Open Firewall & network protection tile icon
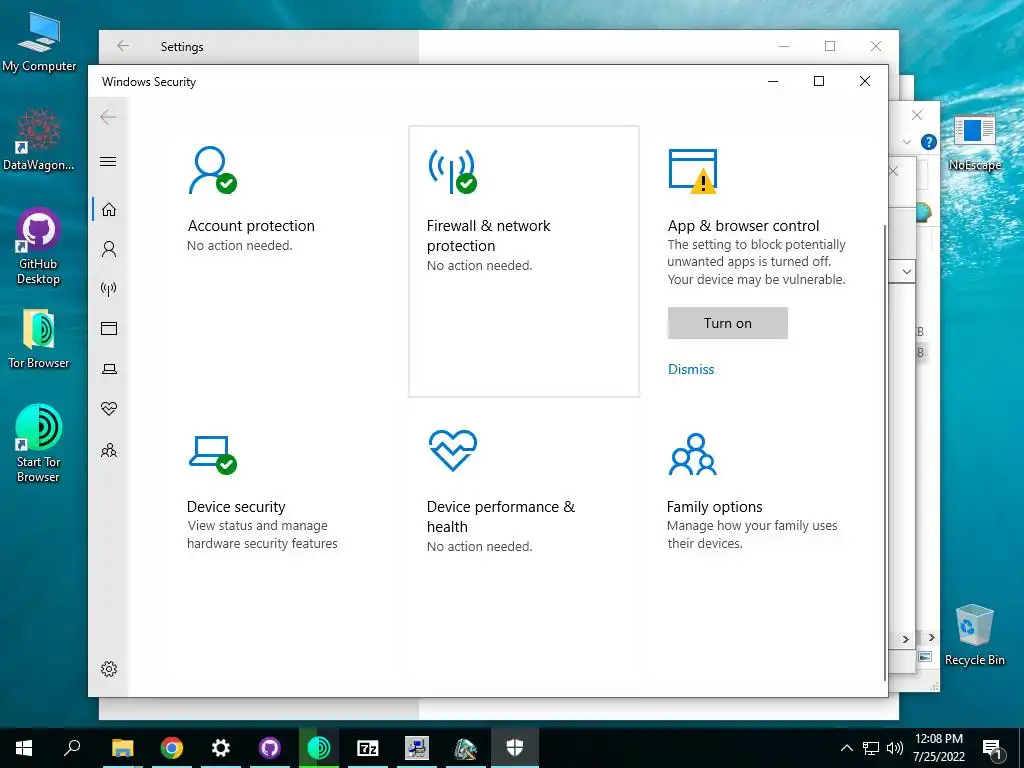The width and height of the screenshot is (1024, 768). pos(452,171)
